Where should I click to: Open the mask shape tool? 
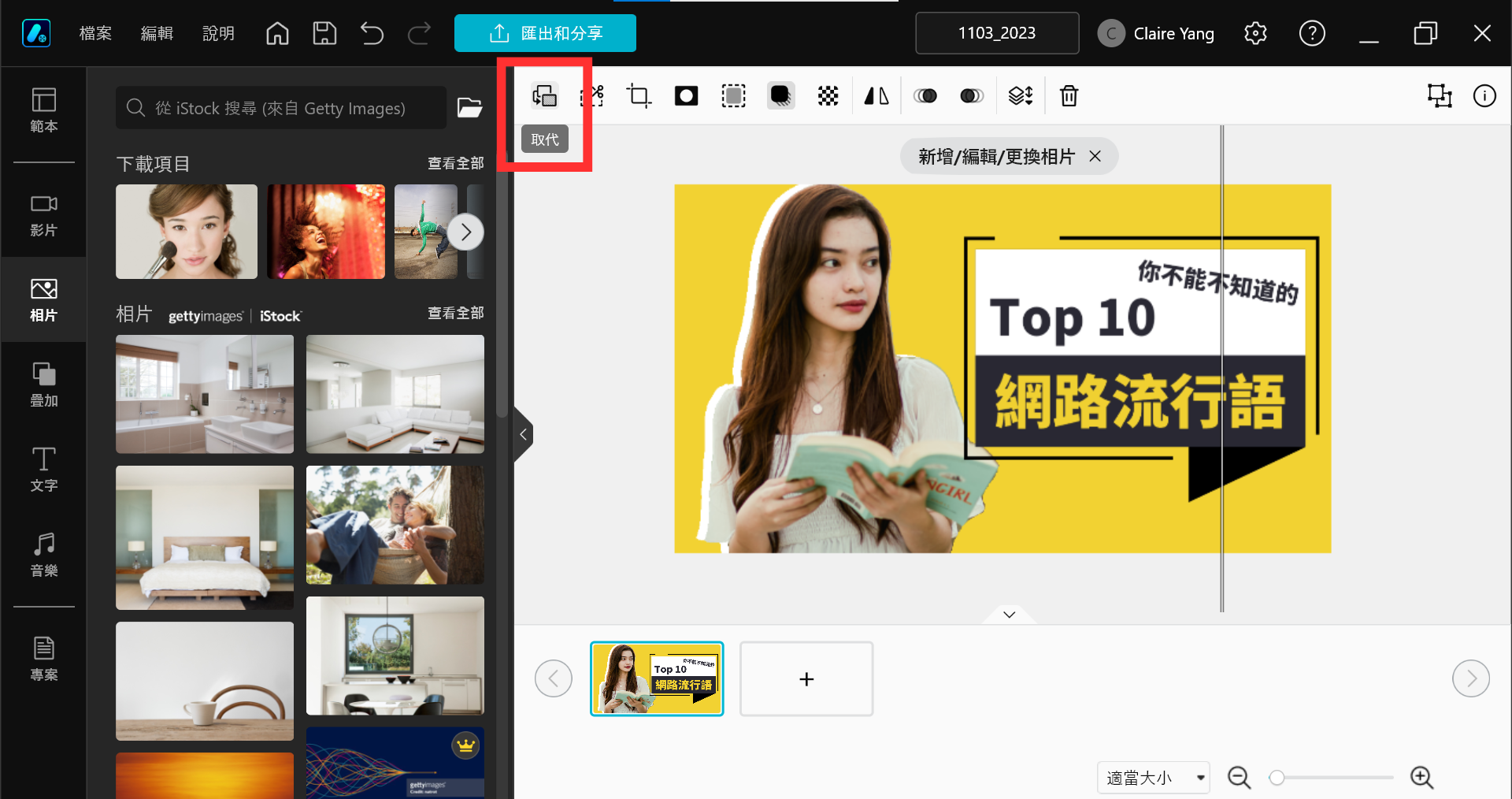tap(686, 96)
